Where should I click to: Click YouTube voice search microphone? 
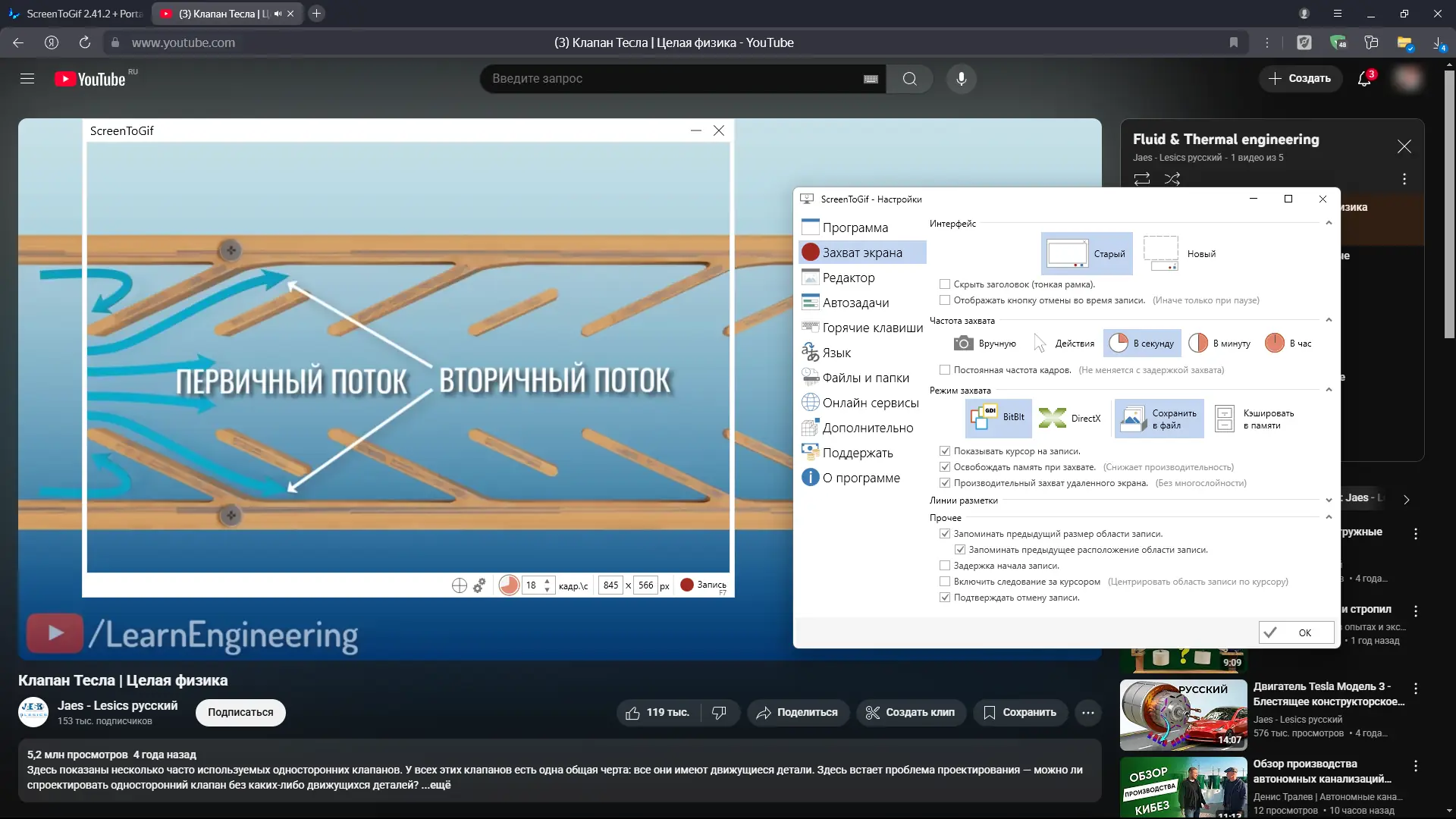961,79
